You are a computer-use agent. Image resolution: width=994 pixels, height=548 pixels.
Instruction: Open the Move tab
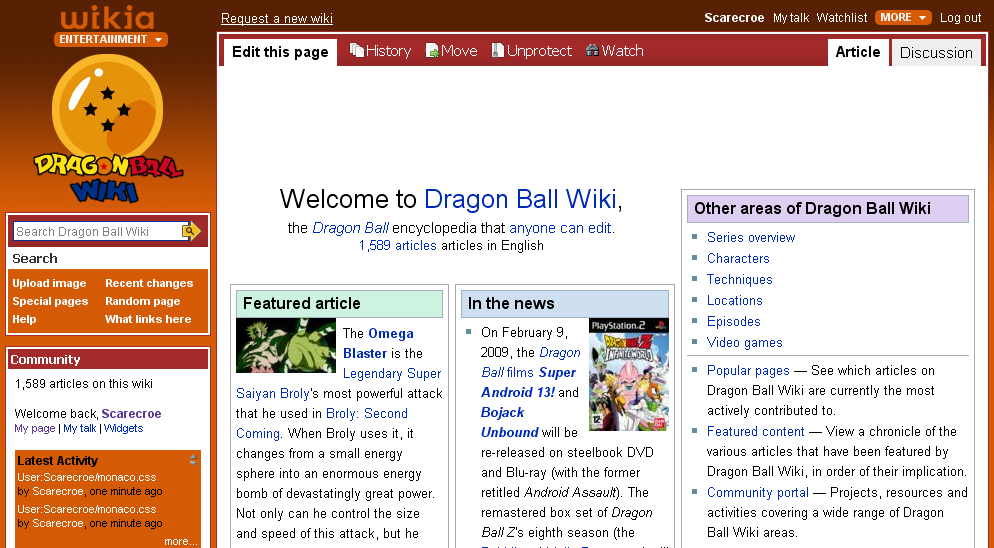pyautogui.click(x=452, y=51)
